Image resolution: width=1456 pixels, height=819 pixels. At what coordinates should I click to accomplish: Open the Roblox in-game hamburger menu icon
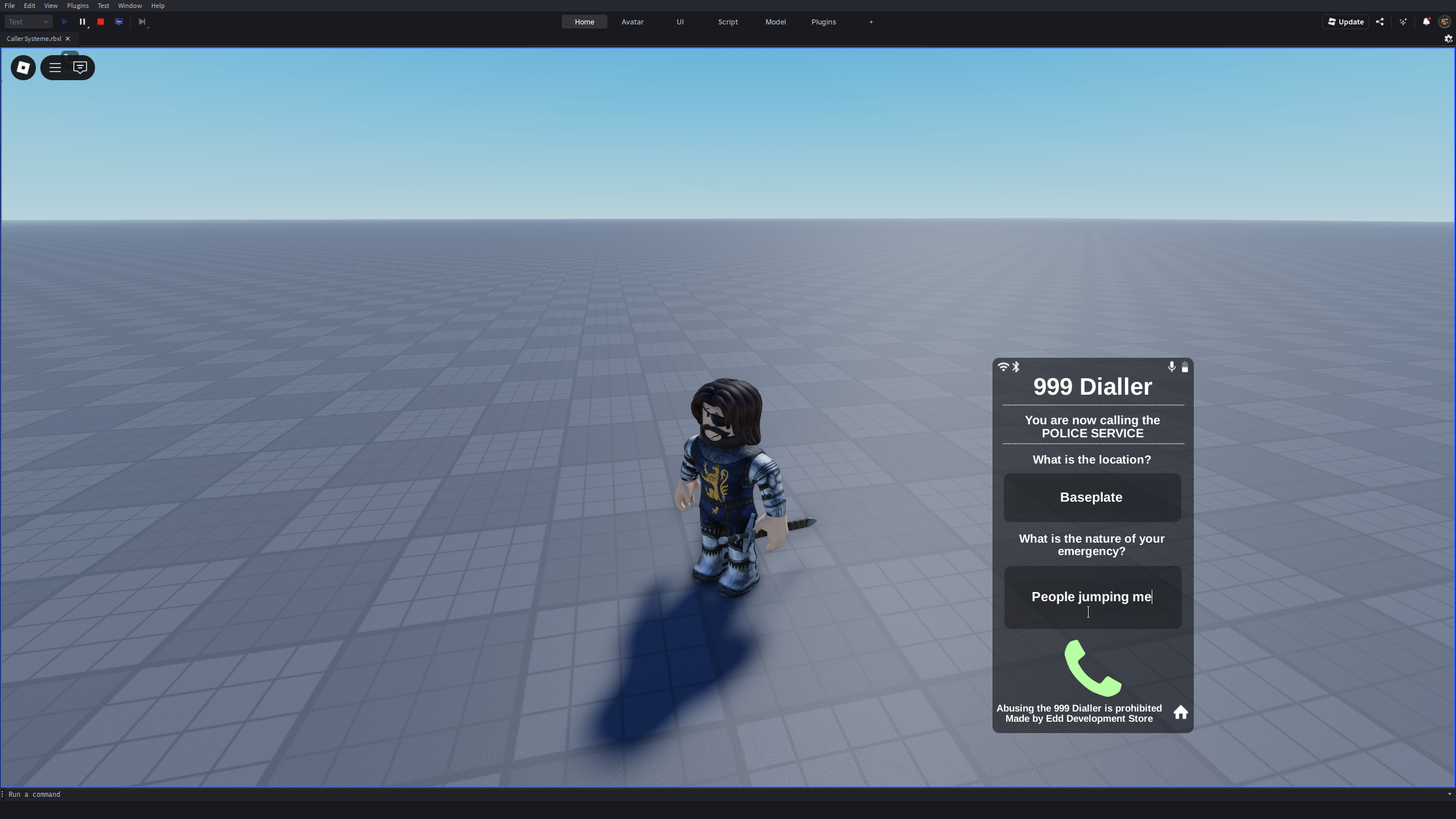pyautogui.click(x=54, y=67)
